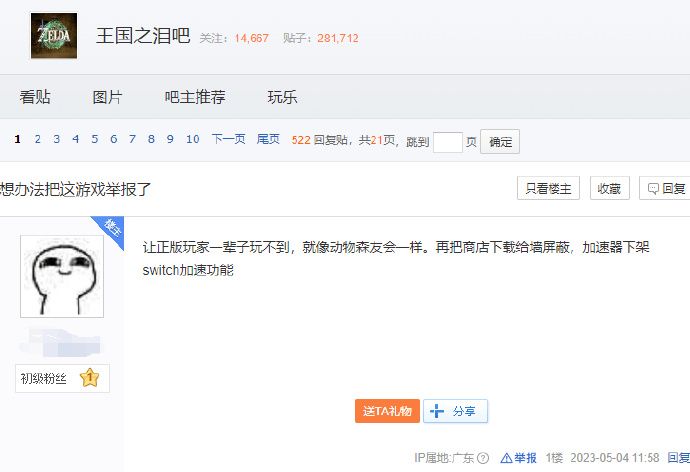
Task: Reply via top 回复 button
Action: pyautogui.click(x=666, y=188)
